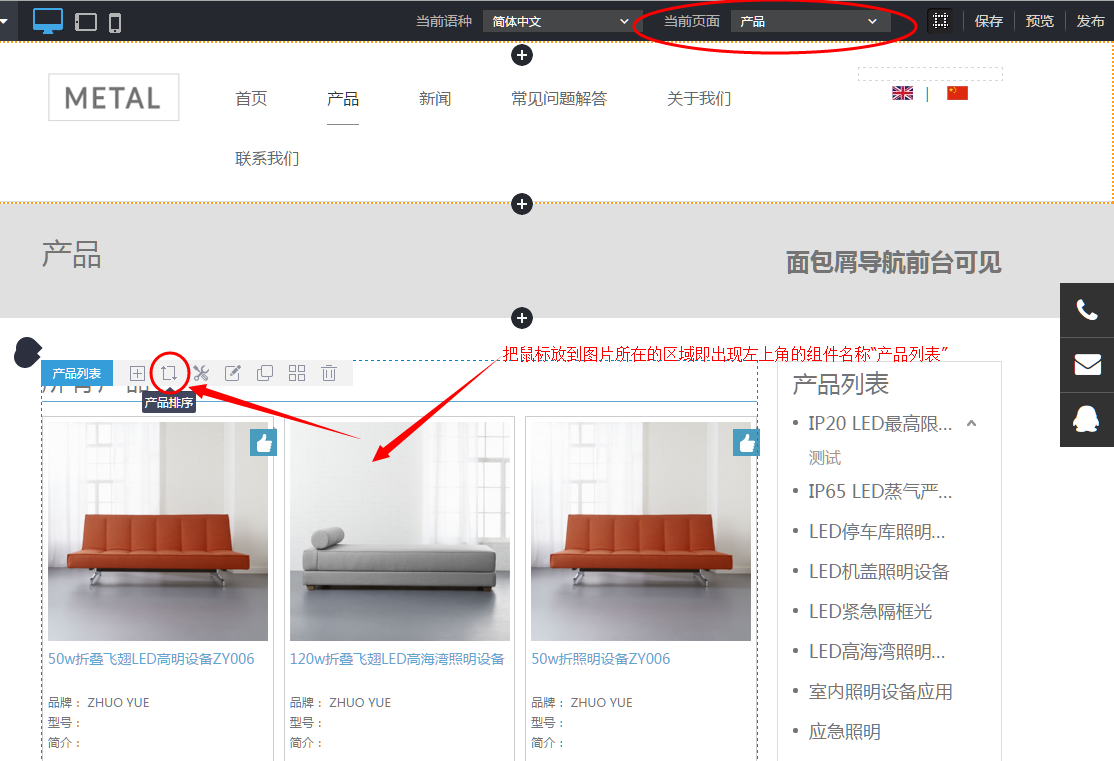Click the wrench settings icon on 产品列表 toolbar
Image resolution: width=1114 pixels, height=761 pixels.
click(200, 373)
